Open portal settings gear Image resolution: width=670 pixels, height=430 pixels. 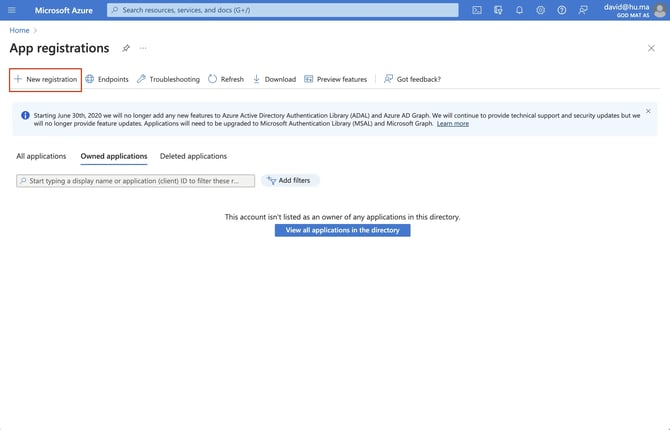[541, 10]
